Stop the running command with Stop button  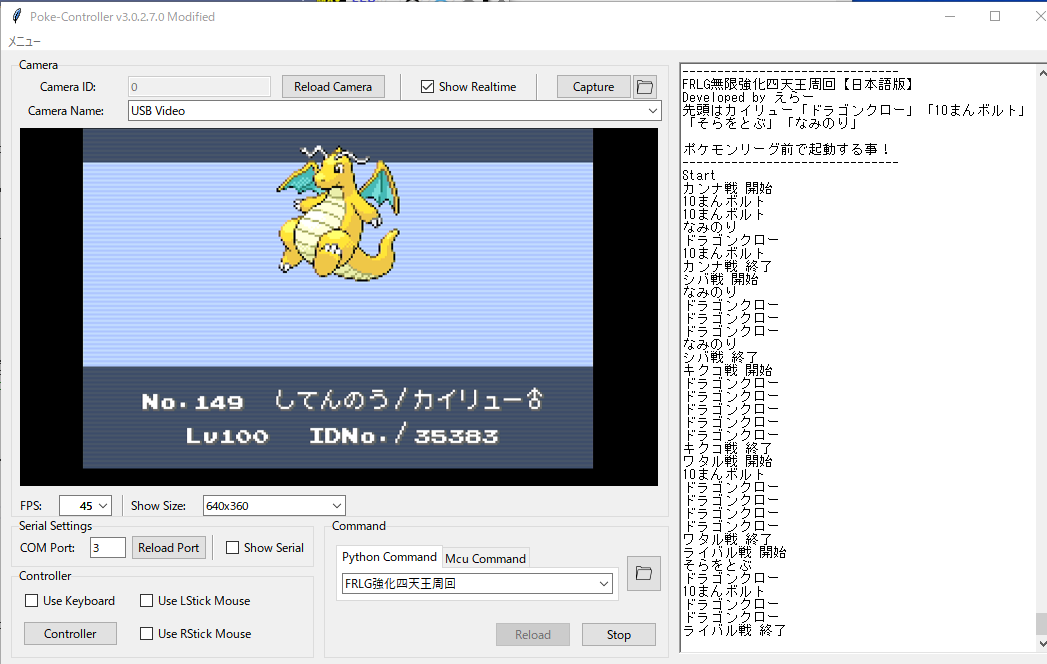tap(618, 634)
